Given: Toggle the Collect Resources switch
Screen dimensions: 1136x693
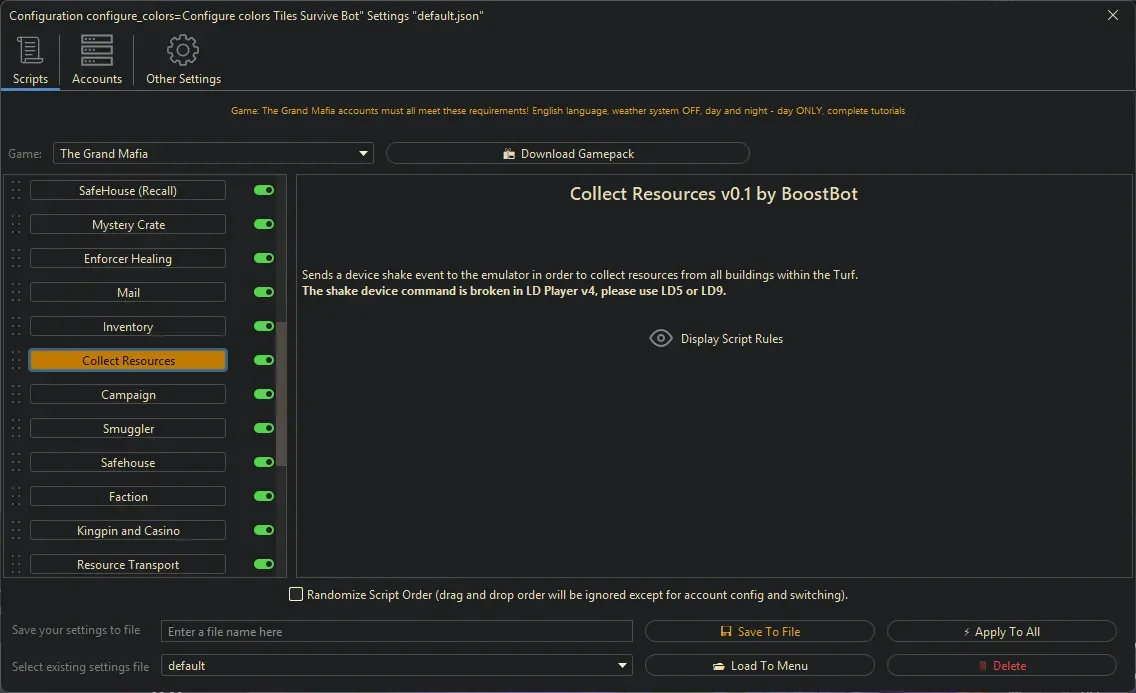Looking at the screenshot, I should point(264,360).
